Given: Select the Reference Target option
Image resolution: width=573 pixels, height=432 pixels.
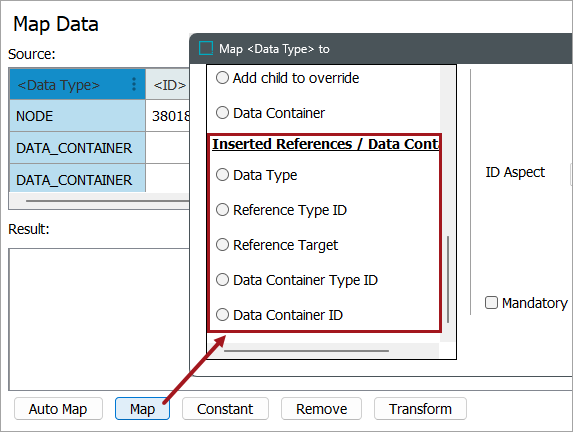Looking at the screenshot, I should [x=222, y=245].
